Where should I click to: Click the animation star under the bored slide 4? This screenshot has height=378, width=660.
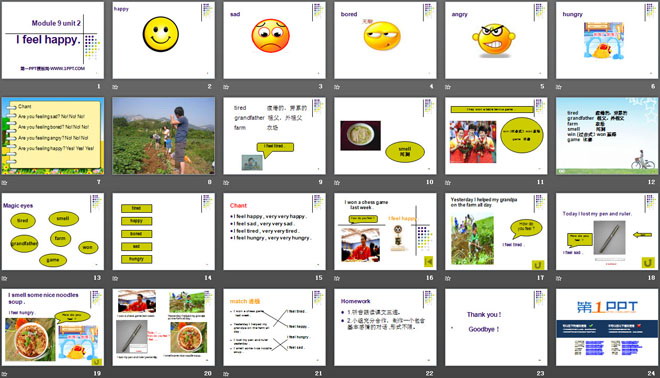(x=337, y=87)
